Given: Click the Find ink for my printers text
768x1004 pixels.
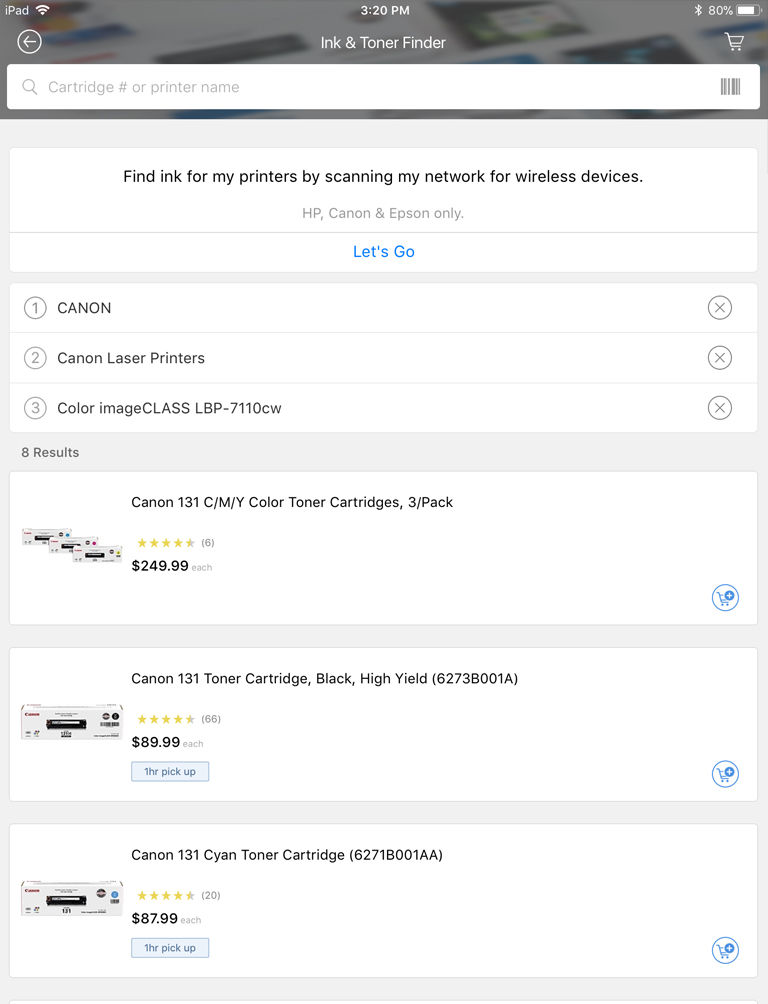Looking at the screenshot, I should (383, 176).
